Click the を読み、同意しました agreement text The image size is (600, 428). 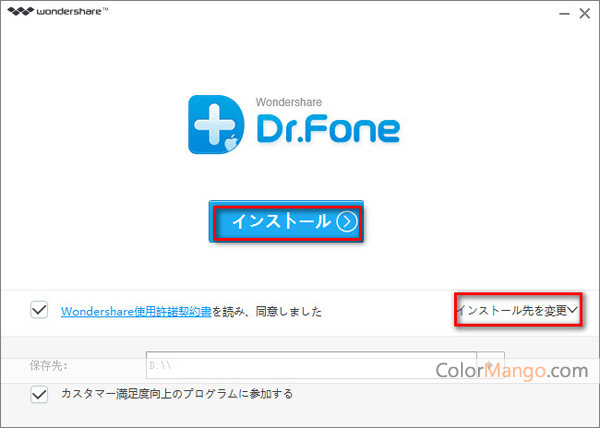266,312
